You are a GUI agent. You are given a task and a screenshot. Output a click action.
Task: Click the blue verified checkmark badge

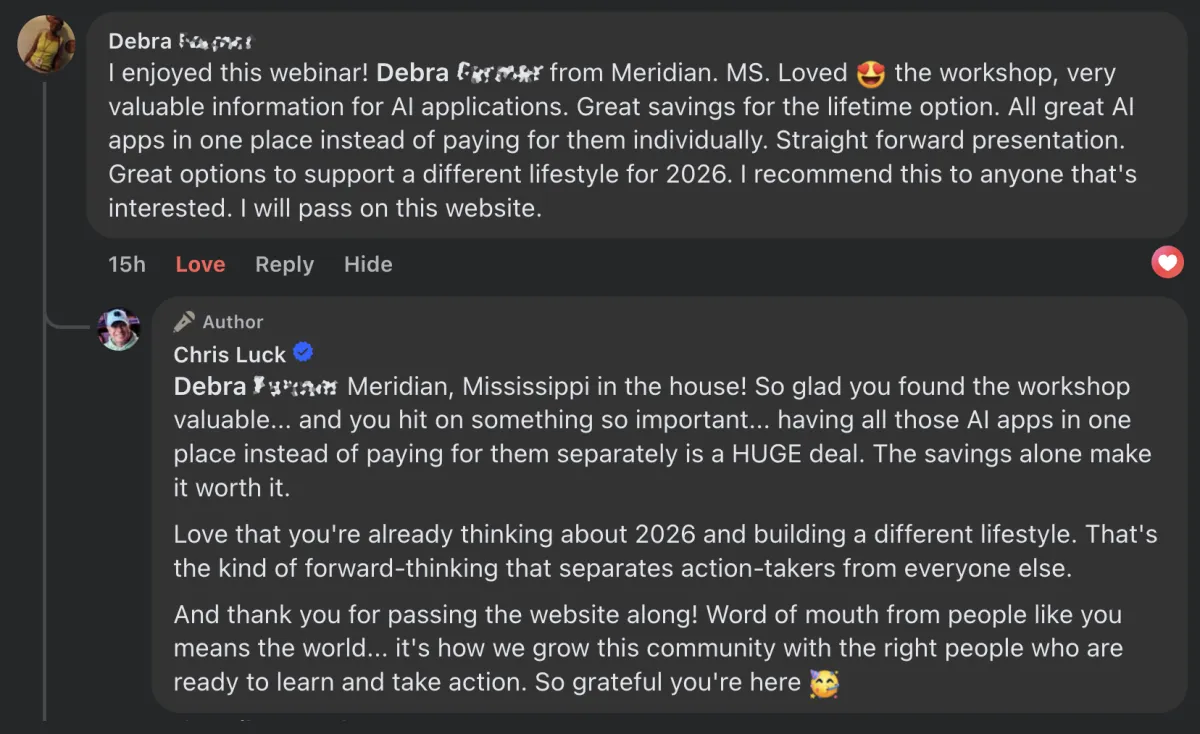[x=303, y=353]
